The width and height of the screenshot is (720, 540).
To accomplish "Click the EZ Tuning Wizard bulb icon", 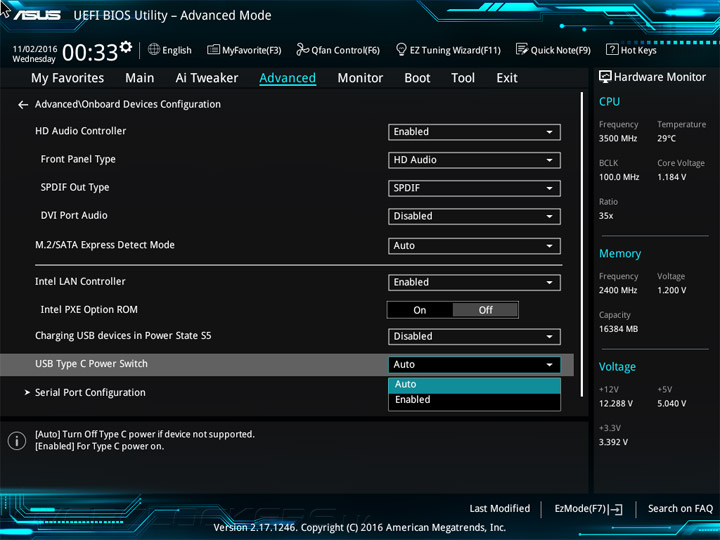I will 401,49.
